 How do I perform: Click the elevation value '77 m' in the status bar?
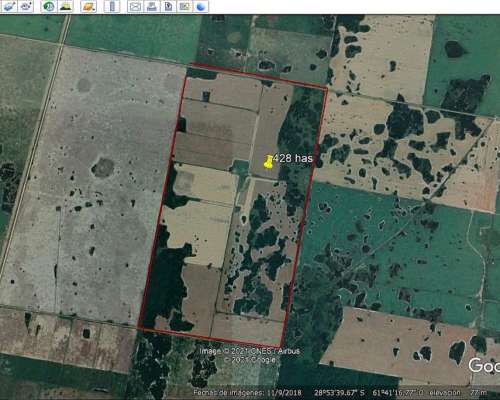coord(479,392)
